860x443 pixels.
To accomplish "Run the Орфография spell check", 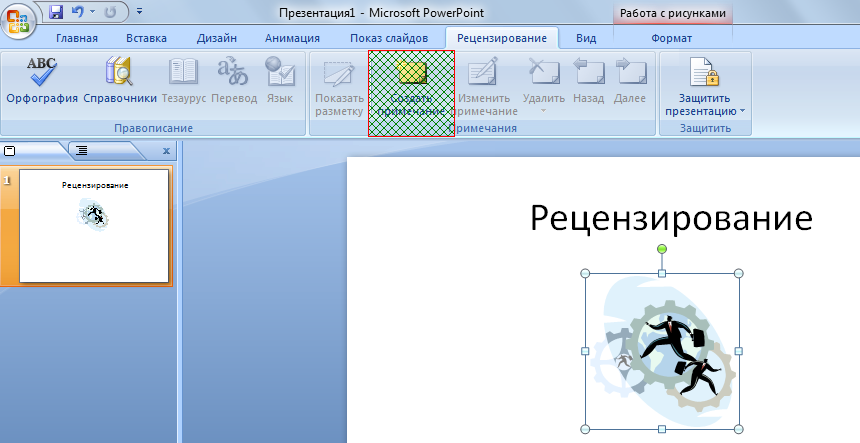I will click(42, 80).
